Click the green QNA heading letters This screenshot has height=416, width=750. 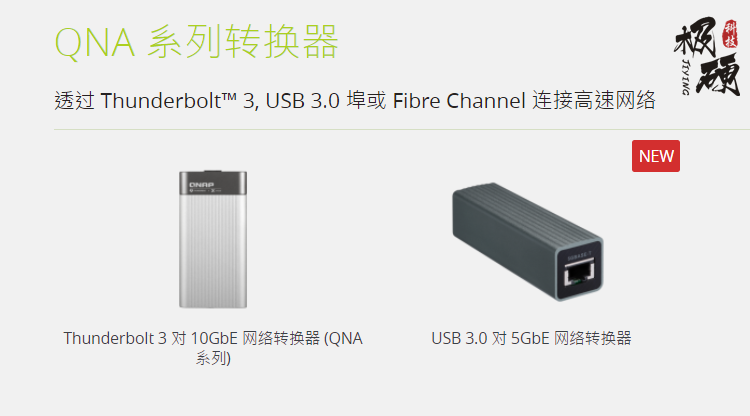point(95,43)
